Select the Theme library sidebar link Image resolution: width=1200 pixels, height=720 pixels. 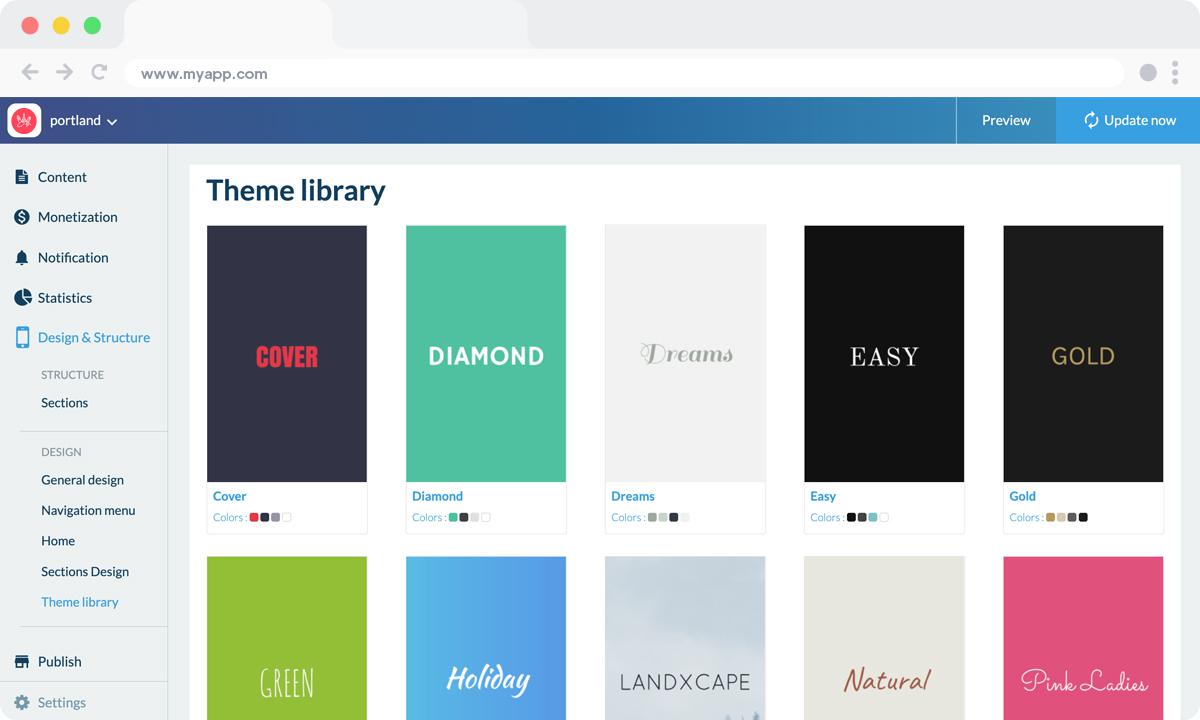[80, 602]
